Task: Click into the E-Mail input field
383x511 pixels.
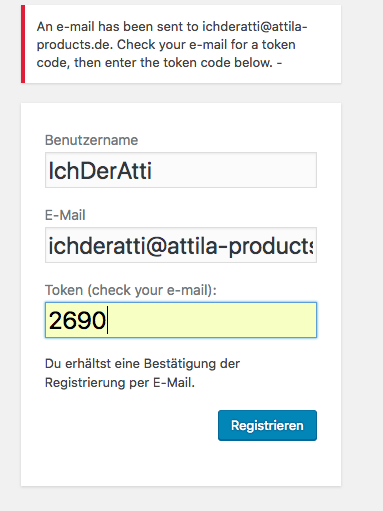Action: 181,245
